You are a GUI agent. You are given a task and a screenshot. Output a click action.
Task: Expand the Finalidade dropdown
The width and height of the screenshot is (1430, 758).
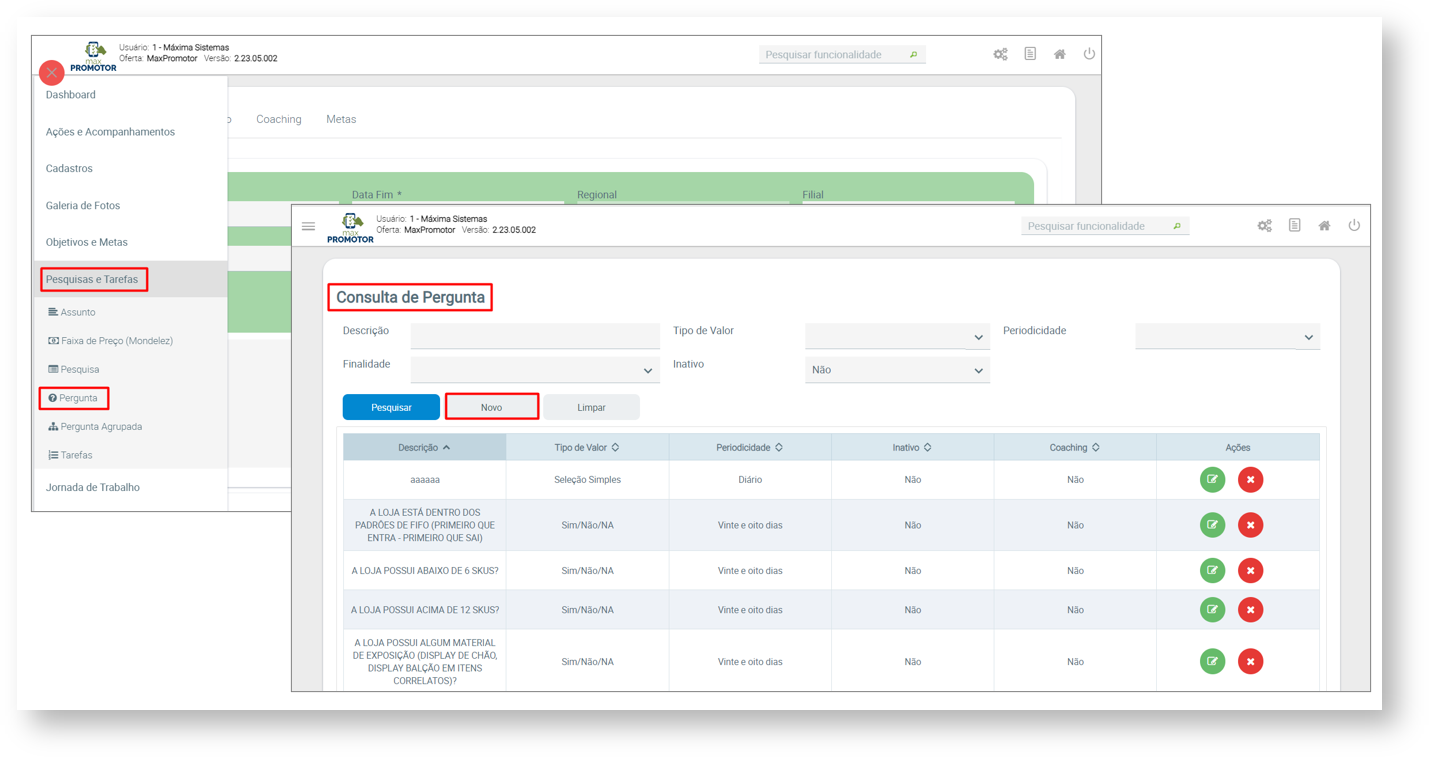(x=534, y=370)
